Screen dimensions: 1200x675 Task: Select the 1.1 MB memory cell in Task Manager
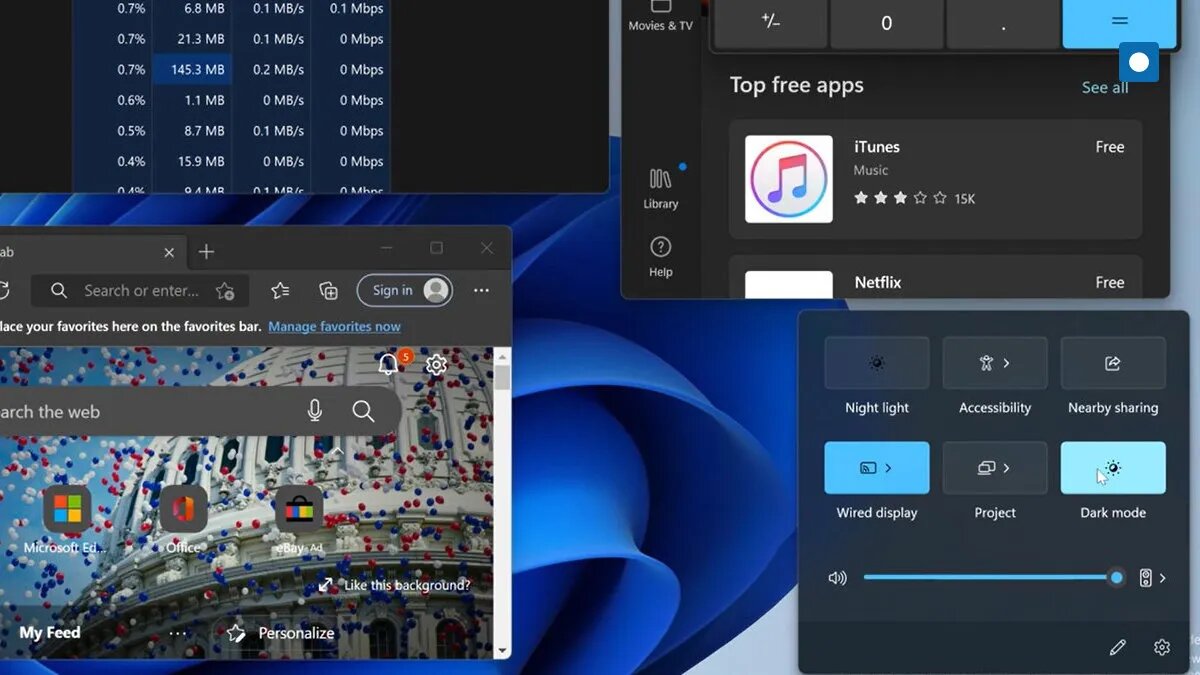click(192, 100)
